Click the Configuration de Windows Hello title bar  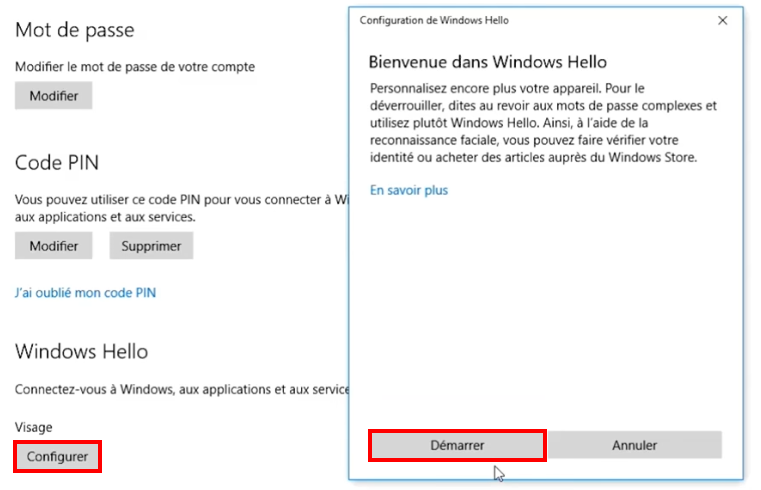(534, 20)
